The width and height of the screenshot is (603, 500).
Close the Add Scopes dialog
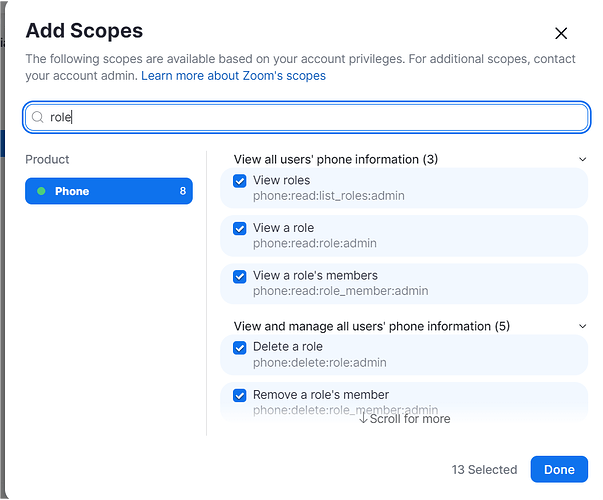click(561, 34)
